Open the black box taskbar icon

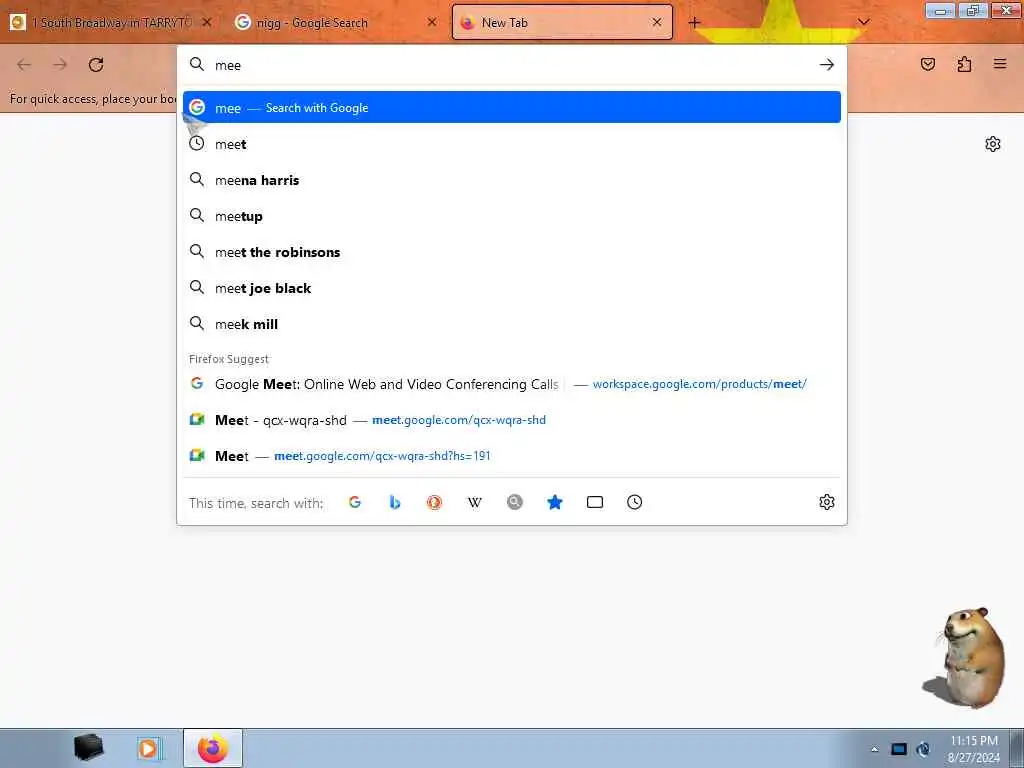click(x=88, y=748)
